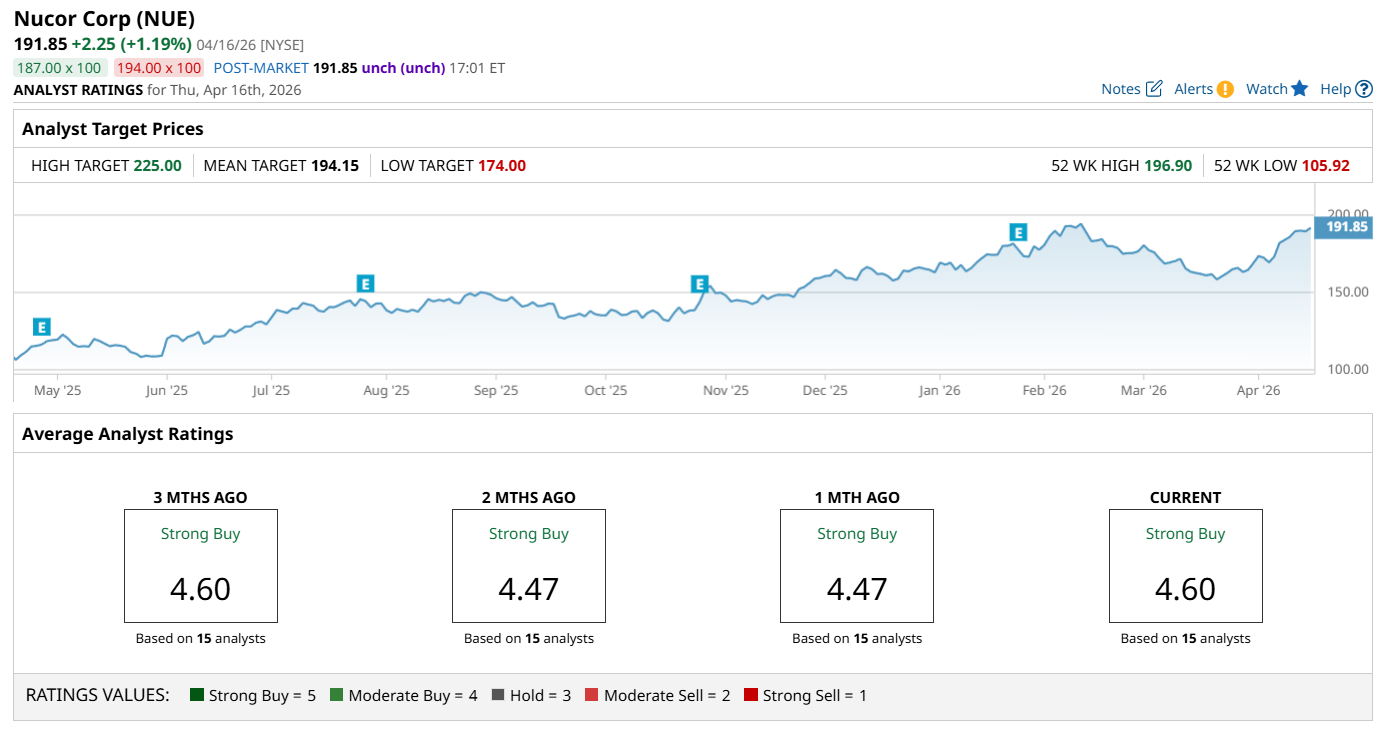Open the Alerts text link
1393x735 pixels.
[1193, 89]
